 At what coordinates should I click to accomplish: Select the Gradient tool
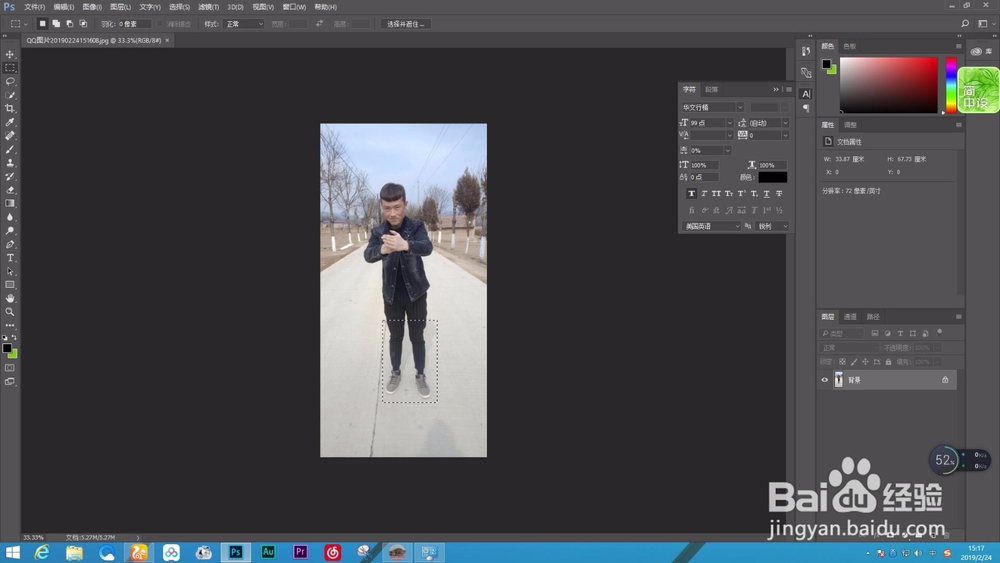click(10, 203)
